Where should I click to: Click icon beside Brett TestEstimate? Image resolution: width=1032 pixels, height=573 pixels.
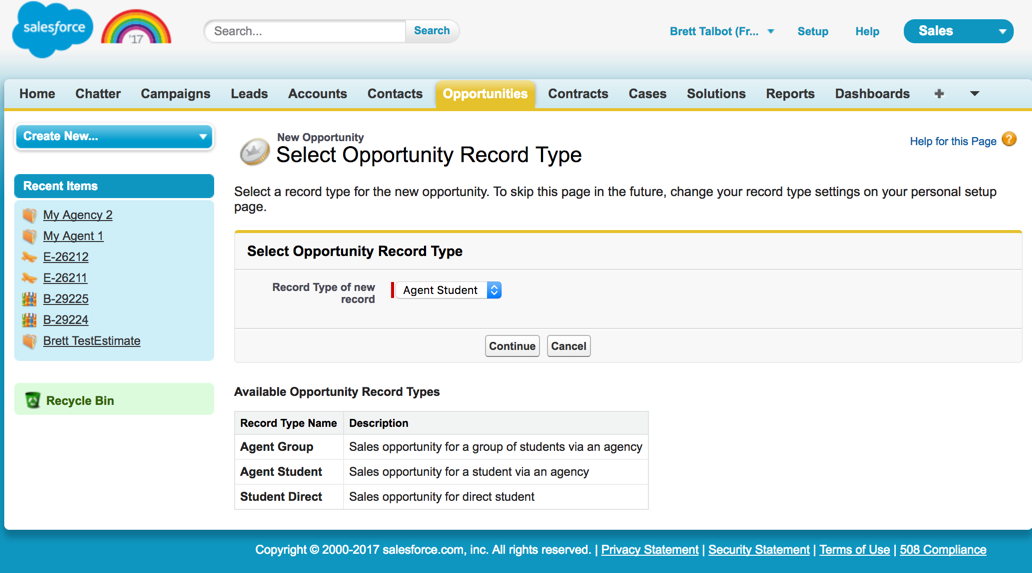[29, 341]
